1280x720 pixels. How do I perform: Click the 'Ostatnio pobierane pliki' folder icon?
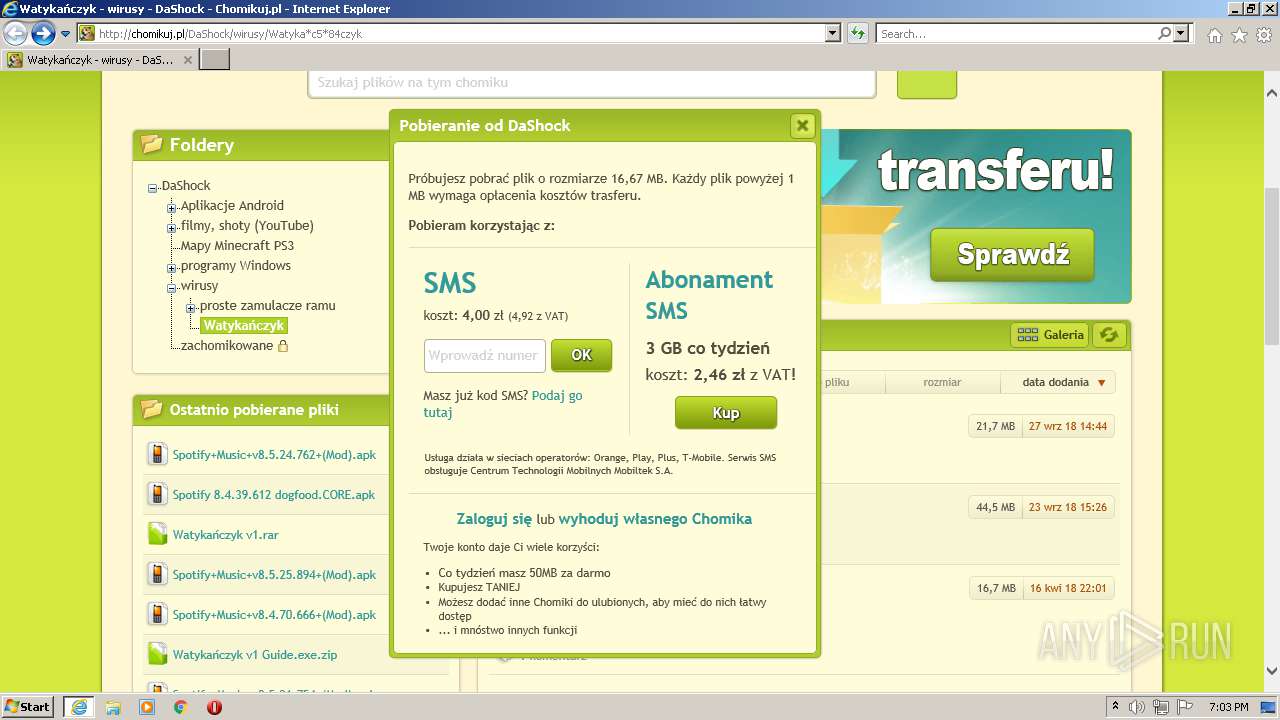[x=152, y=409]
